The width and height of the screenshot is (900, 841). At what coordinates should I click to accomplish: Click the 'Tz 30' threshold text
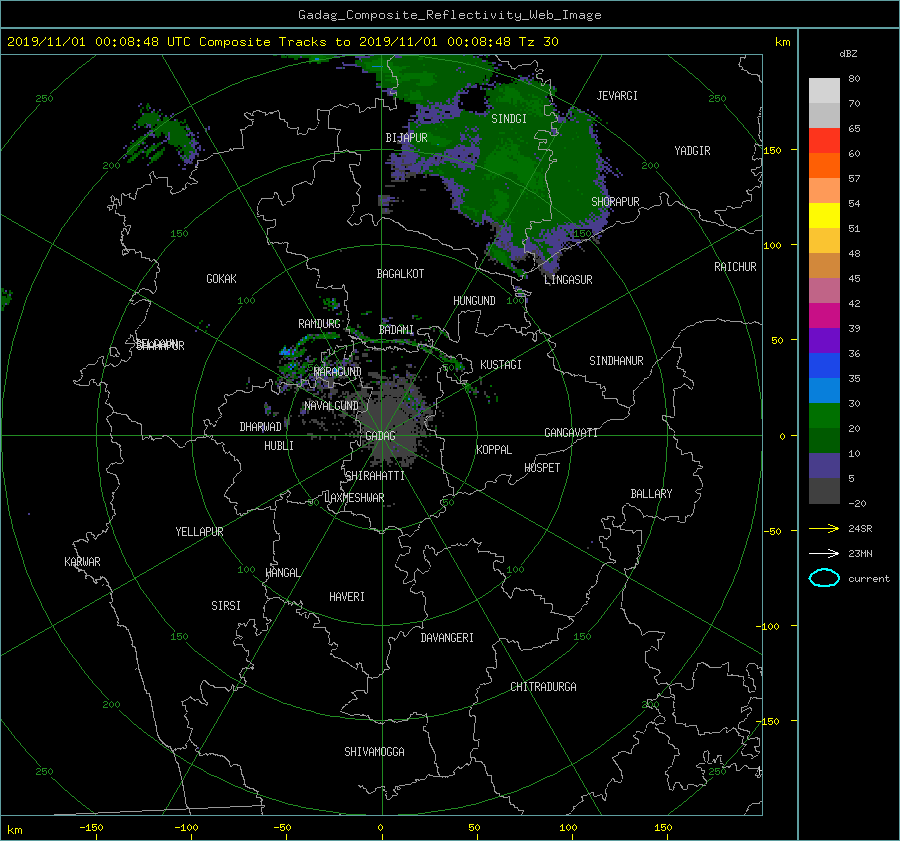pyautogui.click(x=538, y=42)
